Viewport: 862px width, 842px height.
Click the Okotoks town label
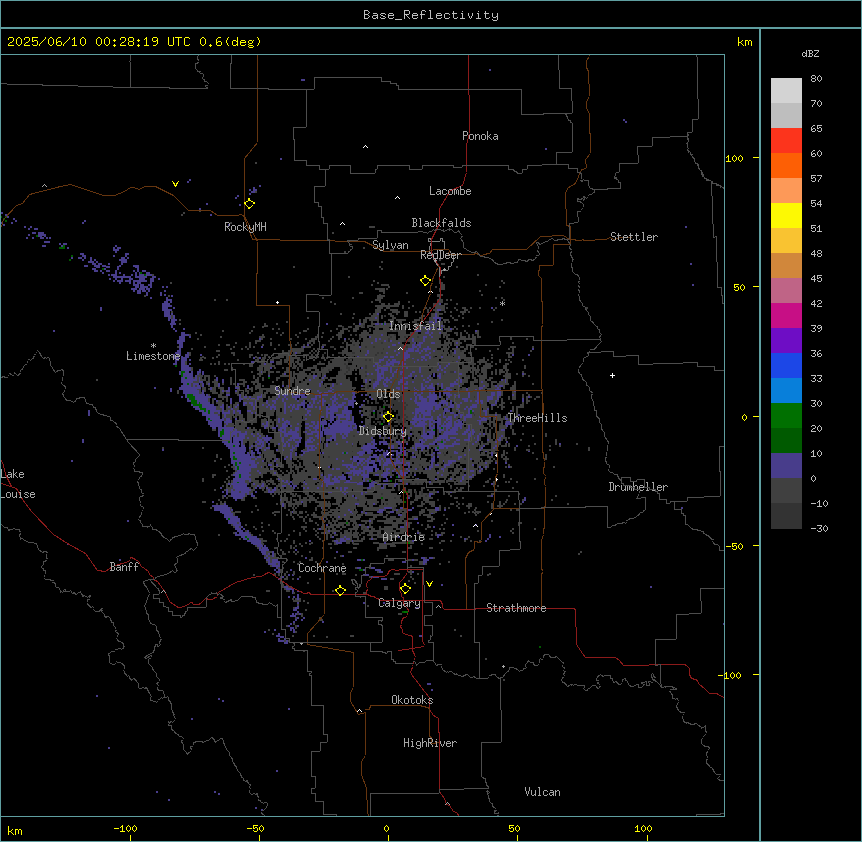(412, 700)
